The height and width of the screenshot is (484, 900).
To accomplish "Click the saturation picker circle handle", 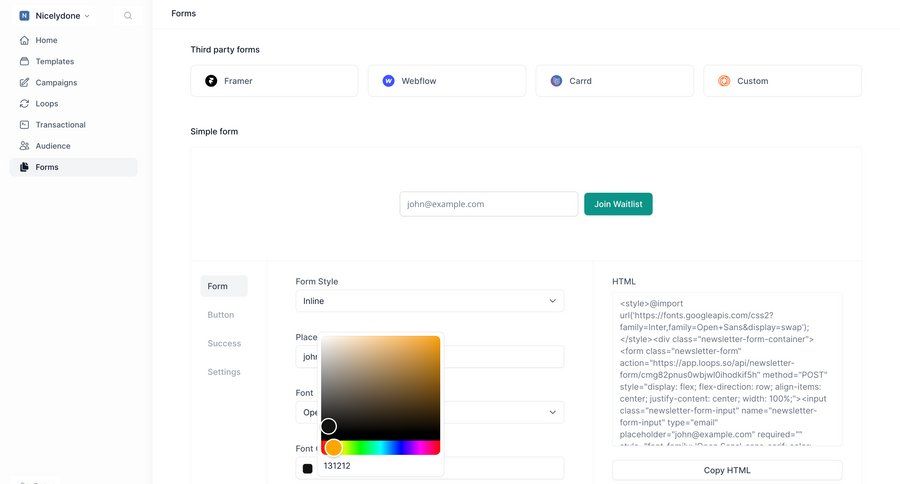I will [329, 426].
